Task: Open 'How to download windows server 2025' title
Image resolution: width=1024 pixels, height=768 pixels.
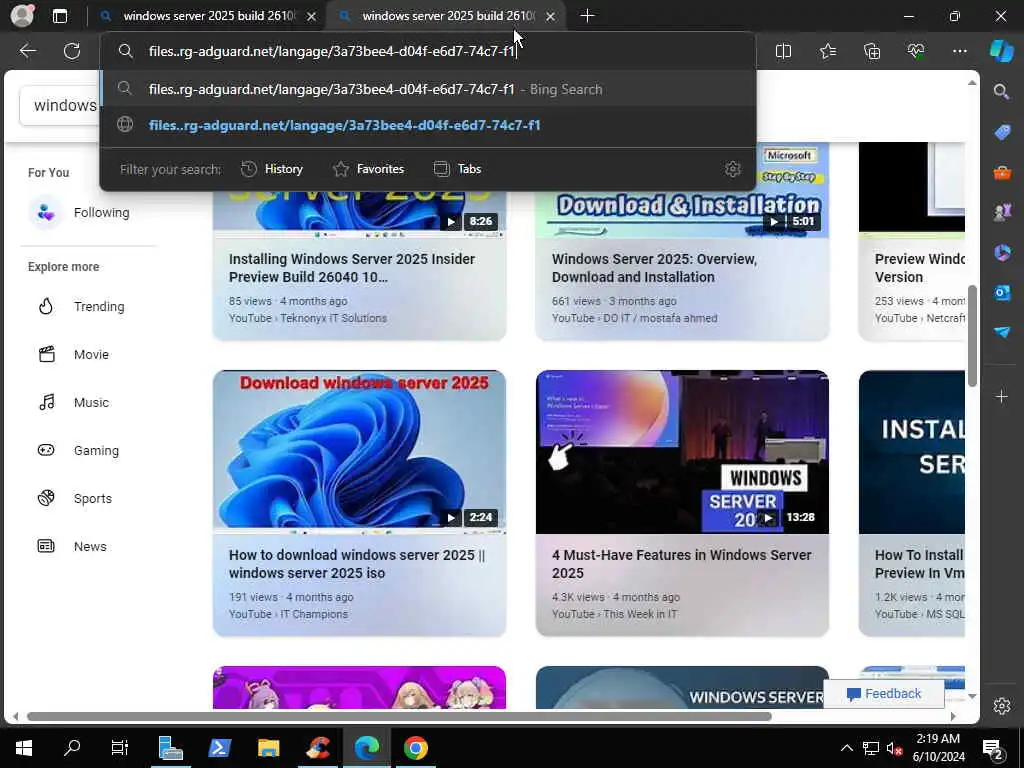Action: (357, 564)
